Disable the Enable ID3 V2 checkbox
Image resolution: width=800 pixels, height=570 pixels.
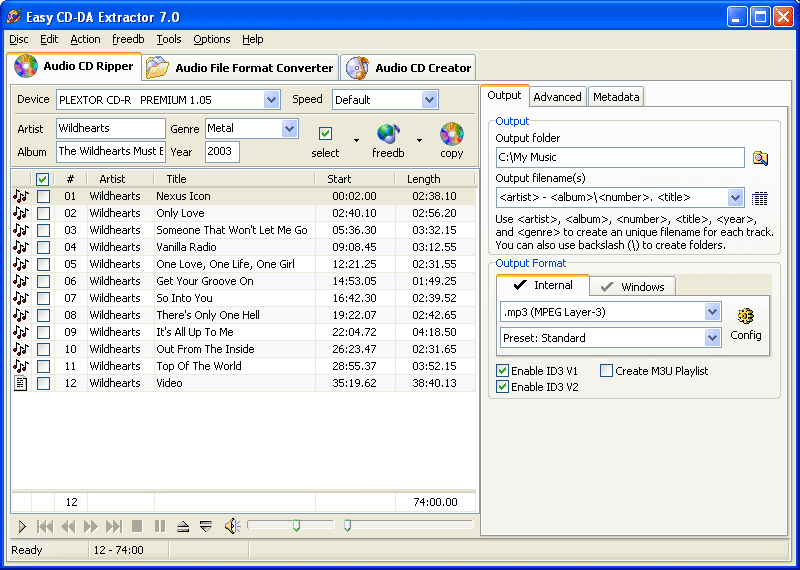tap(502, 386)
